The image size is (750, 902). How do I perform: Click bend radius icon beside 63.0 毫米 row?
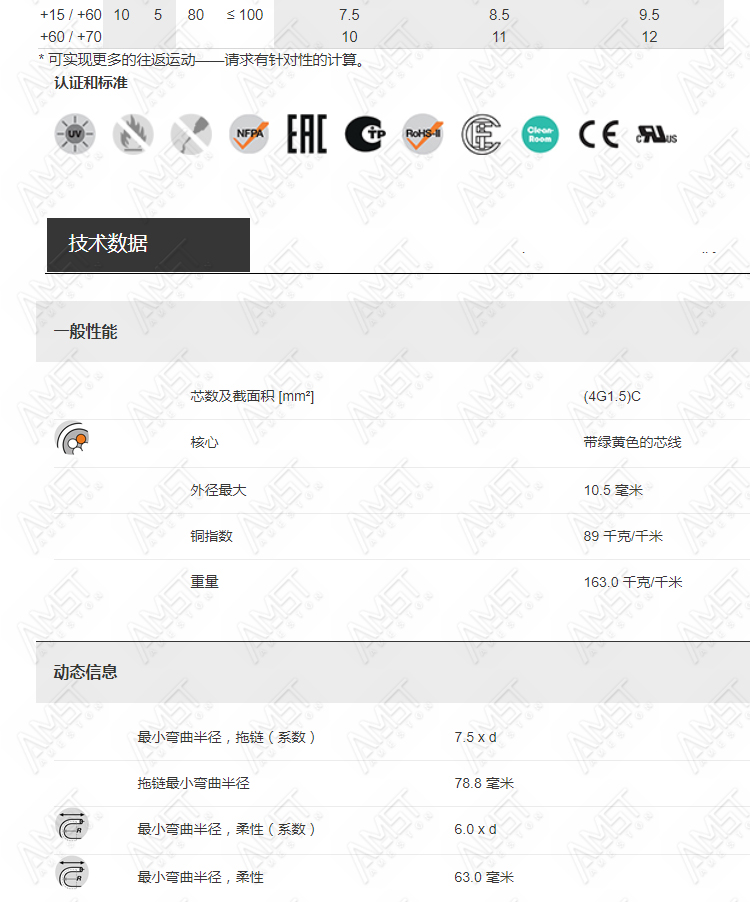72,873
